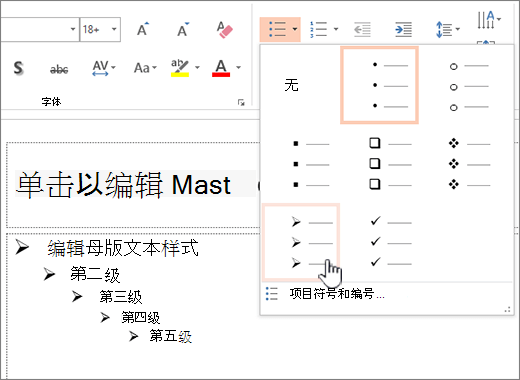Click the numbered list icon
Screen dimensions: 520x380
318,29
